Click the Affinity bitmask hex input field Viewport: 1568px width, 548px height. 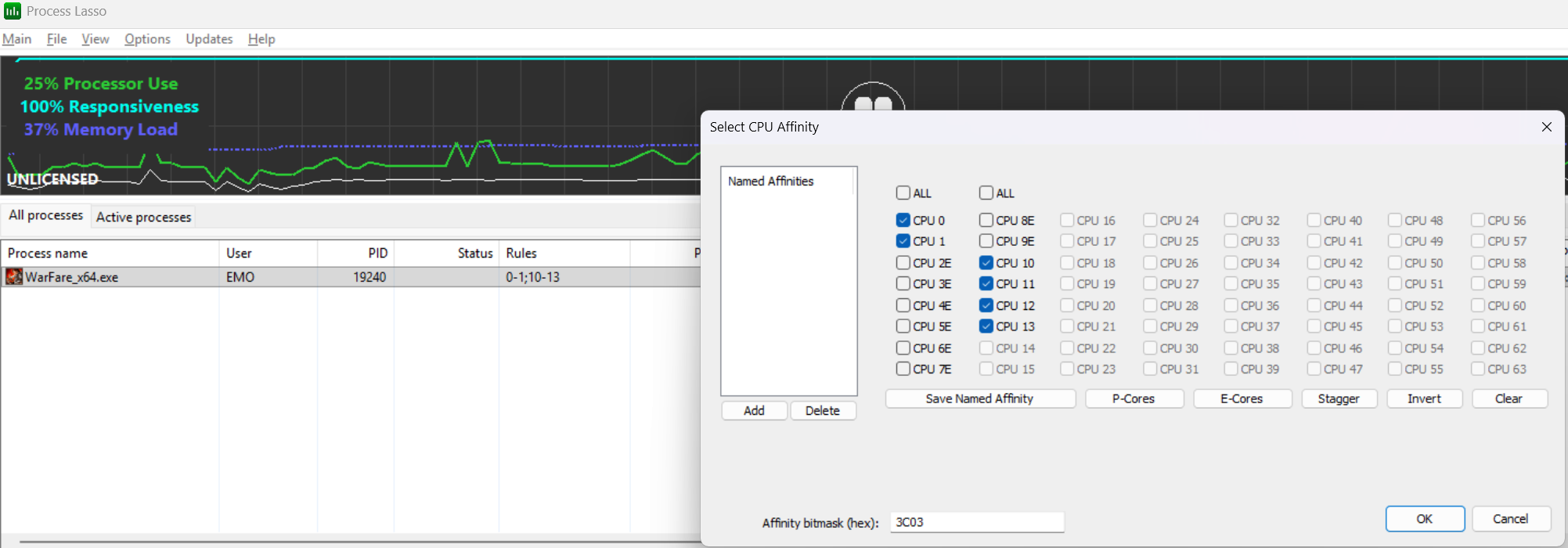(977, 522)
